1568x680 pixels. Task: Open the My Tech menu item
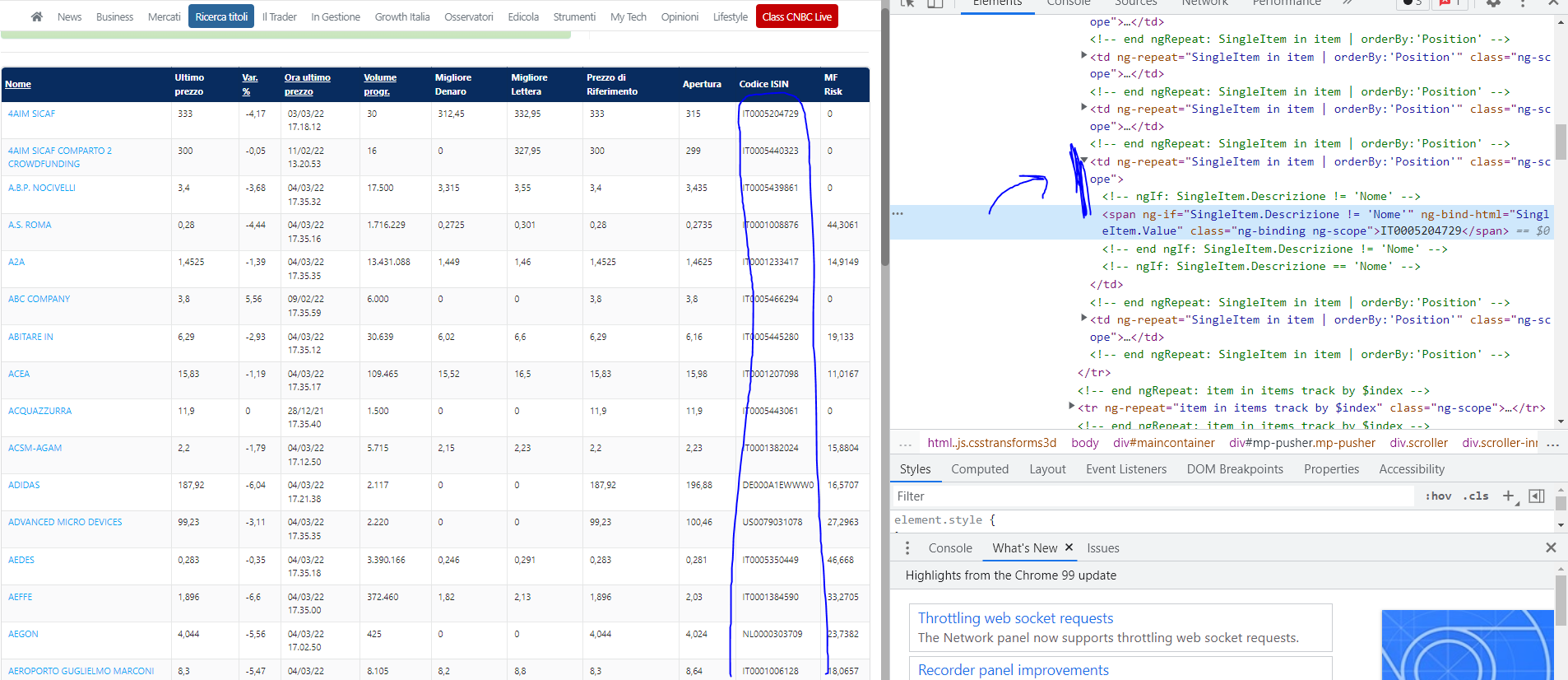point(629,16)
